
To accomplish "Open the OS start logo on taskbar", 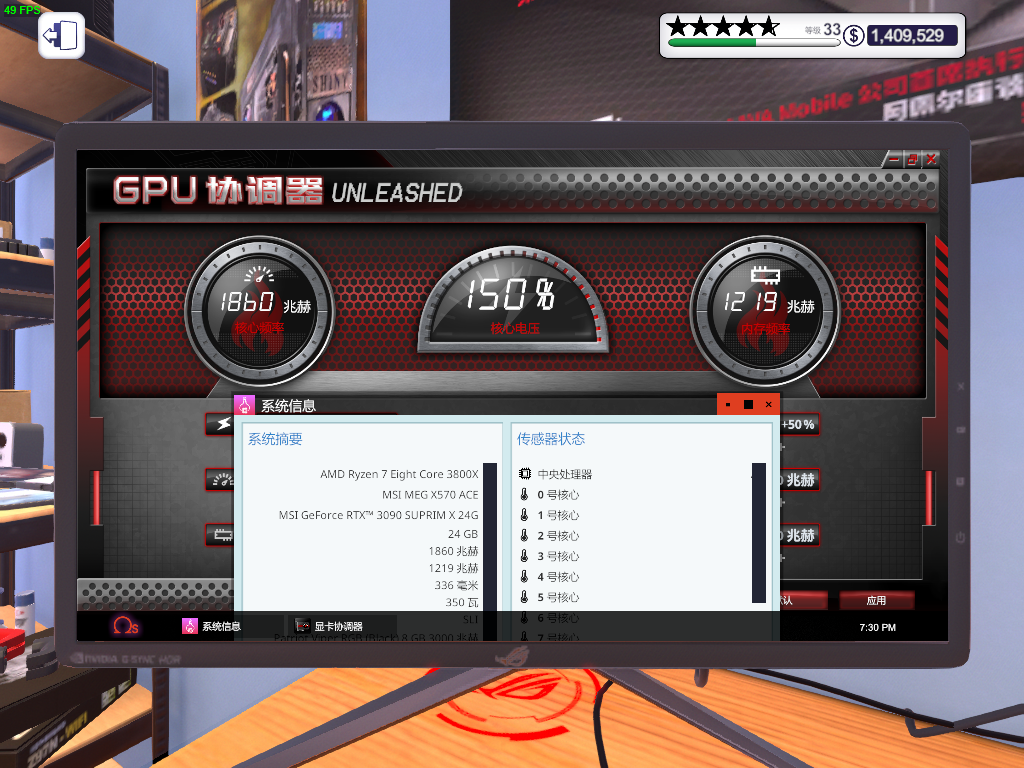I will pyautogui.click(x=125, y=626).
